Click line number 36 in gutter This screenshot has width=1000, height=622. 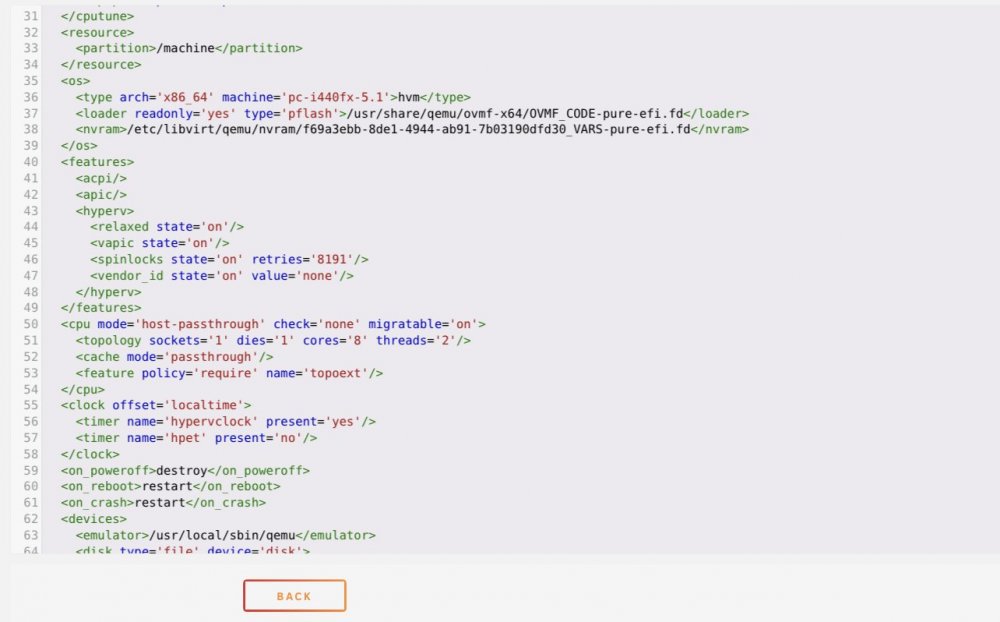[31, 97]
